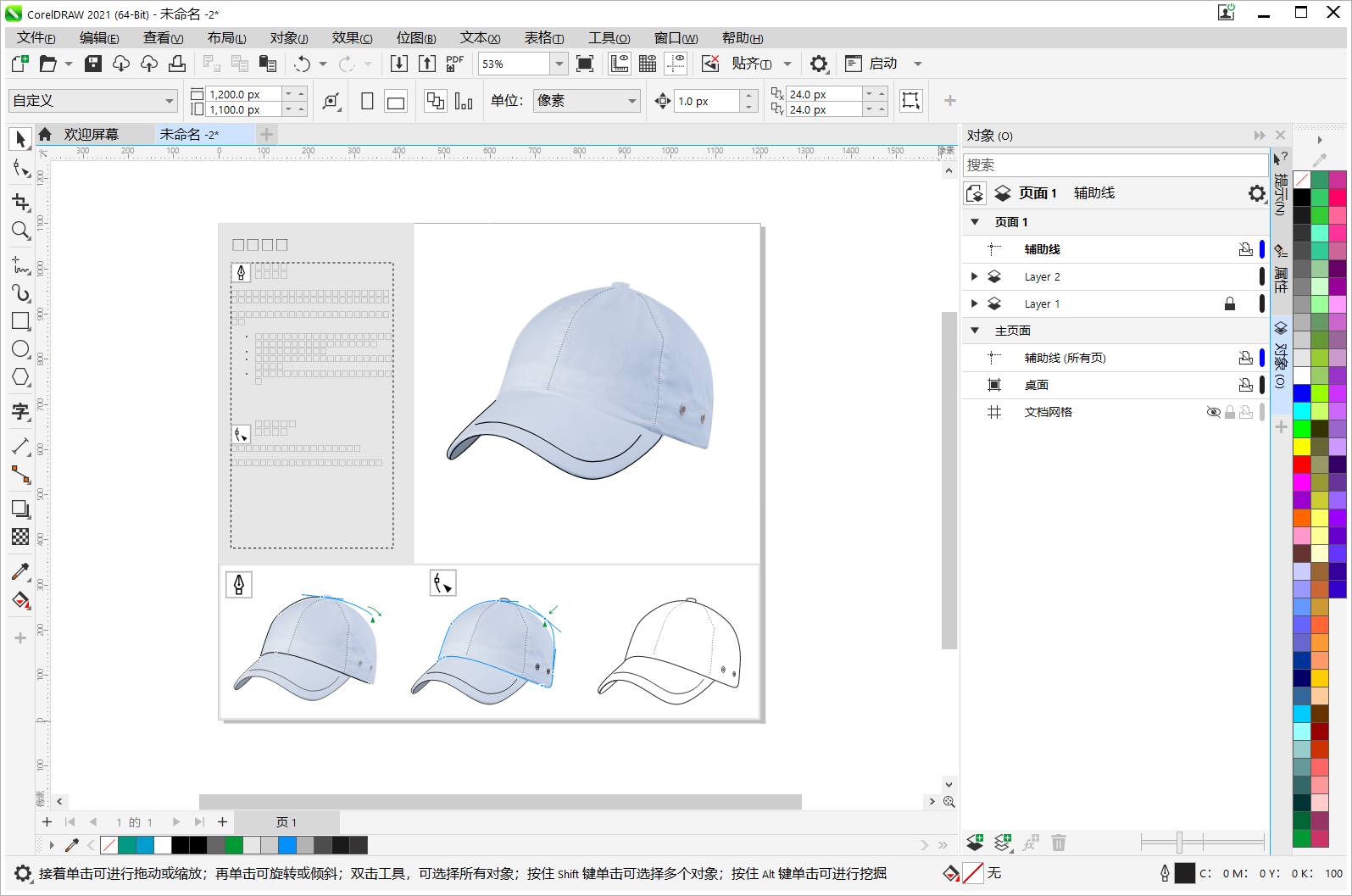The height and width of the screenshot is (896, 1352).
Task: Select the Transparency checkerboard tool
Action: (20, 537)
